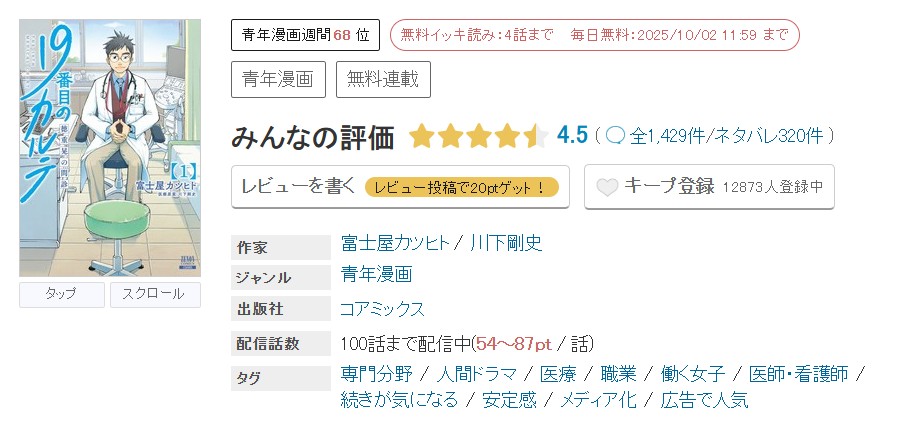Image resolution: width=915 pixels, height=431 pixels.
Task: Click the 医師・看護師 tag link
Action: click(798, 374)
